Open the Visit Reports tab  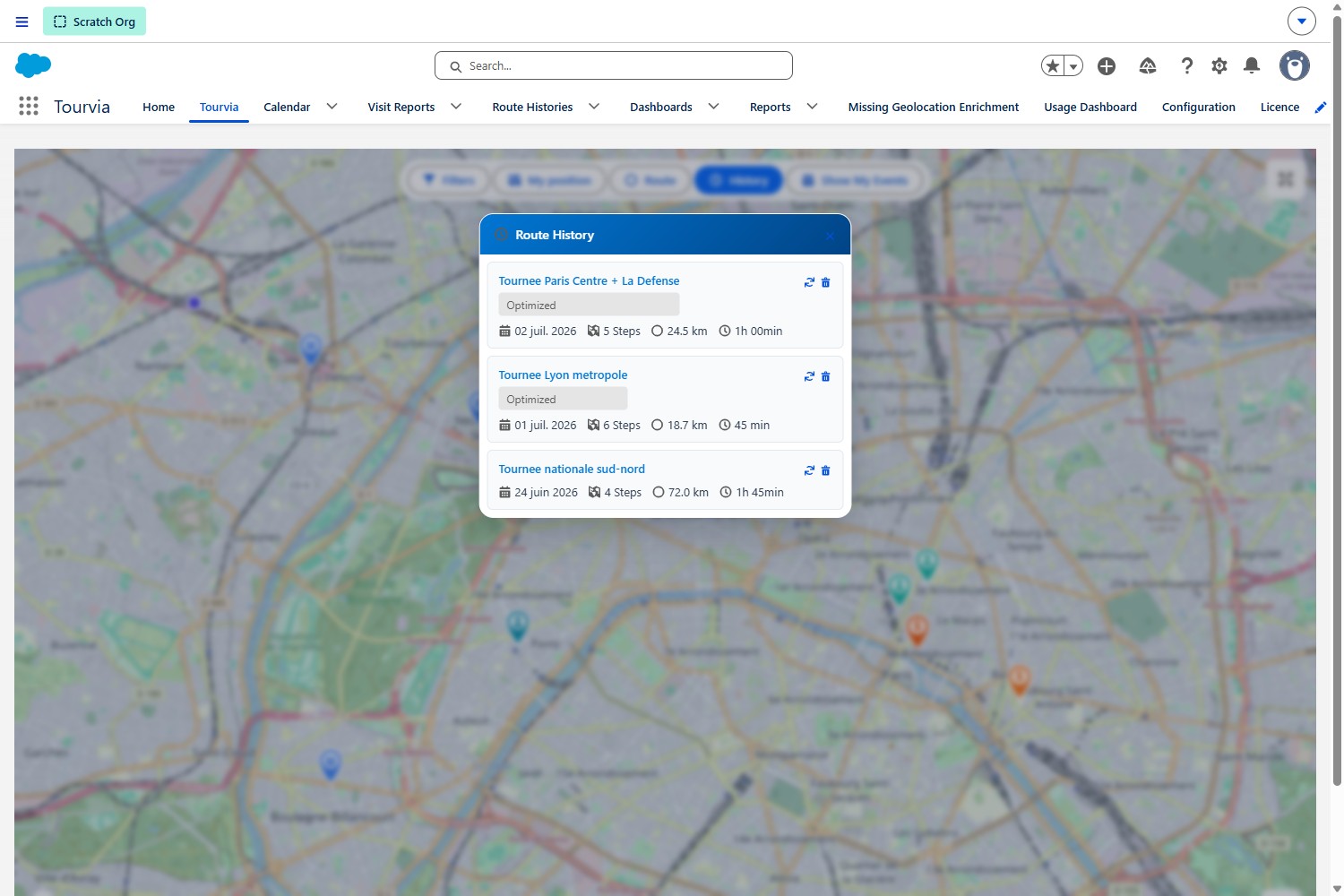click(x=401, y=107)
